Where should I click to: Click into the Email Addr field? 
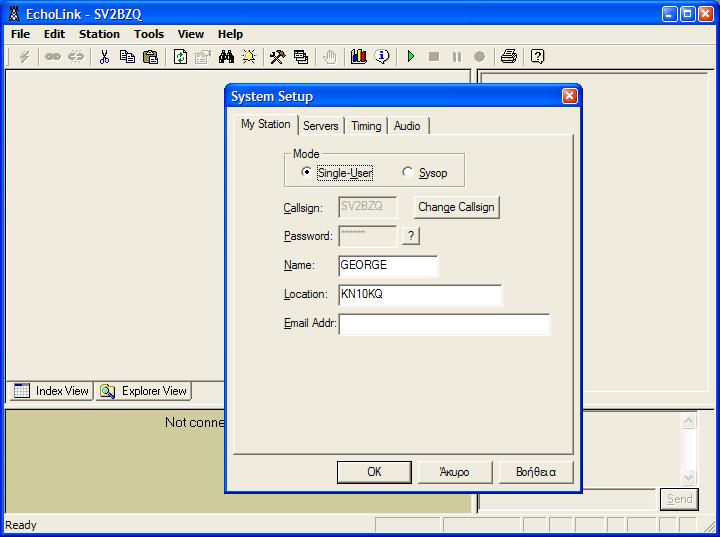tap(444, 324)
